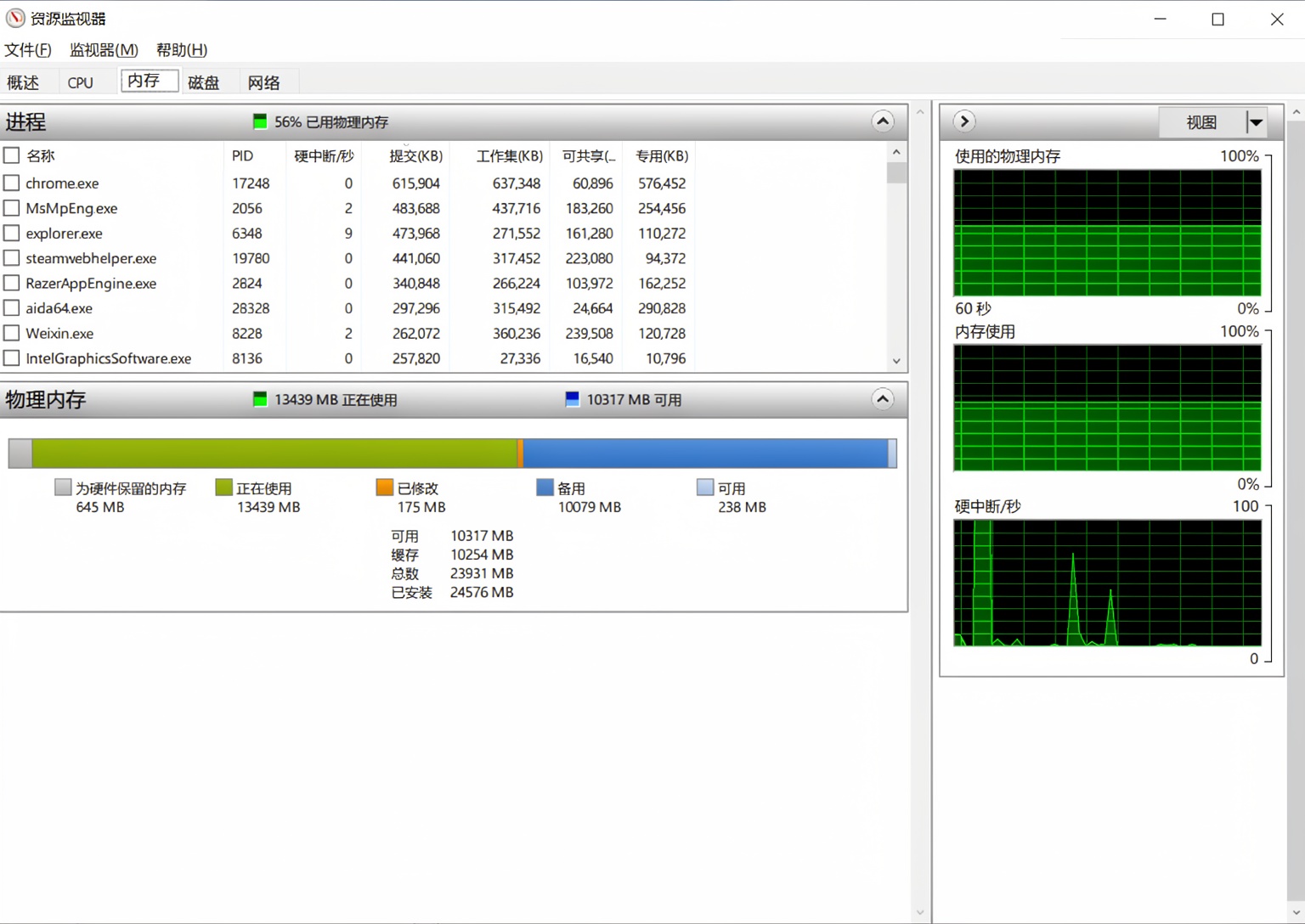Check the chrome.exe process checkbox
The image size is (1305, 924).
click(x=11, y=183)
